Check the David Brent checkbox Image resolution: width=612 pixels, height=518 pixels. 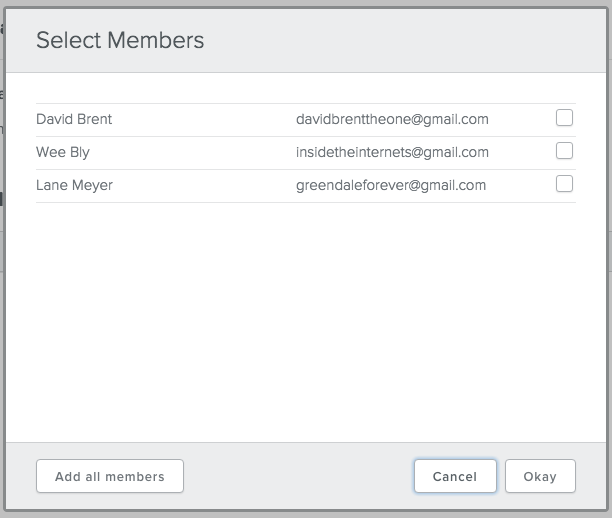[564, 118]
